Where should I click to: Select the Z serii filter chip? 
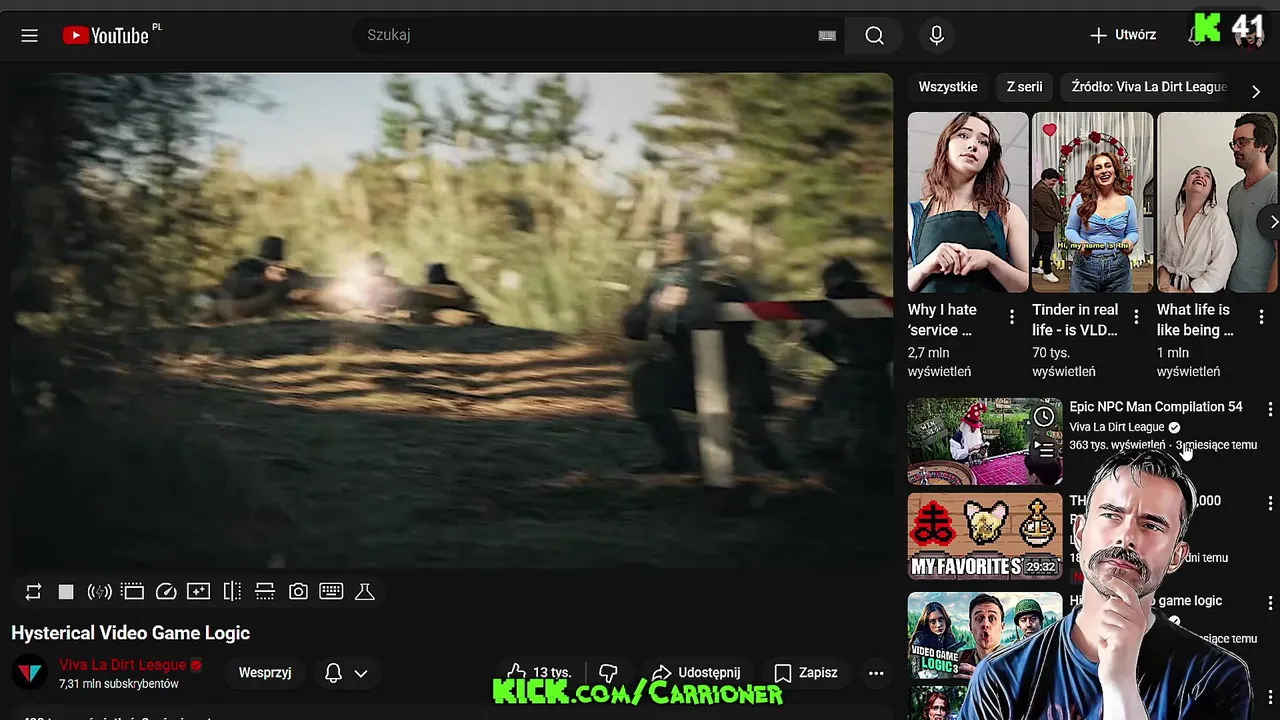click(x=1024, y=87)
